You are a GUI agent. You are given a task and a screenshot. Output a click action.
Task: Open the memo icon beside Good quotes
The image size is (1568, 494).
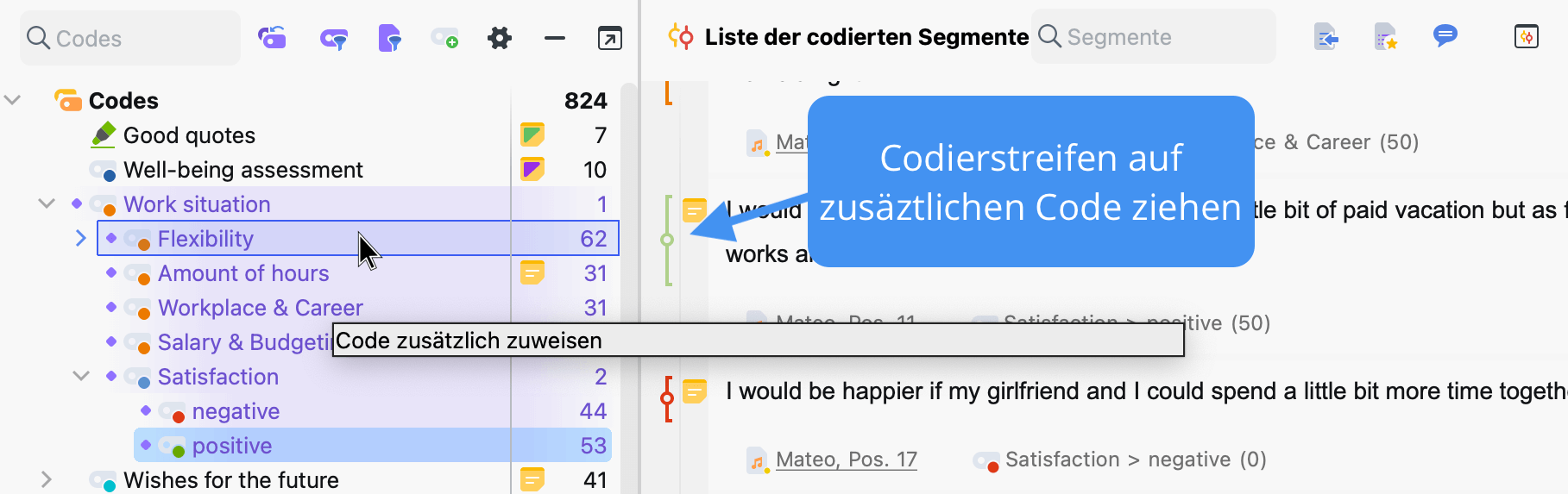[x=532, y=135]
